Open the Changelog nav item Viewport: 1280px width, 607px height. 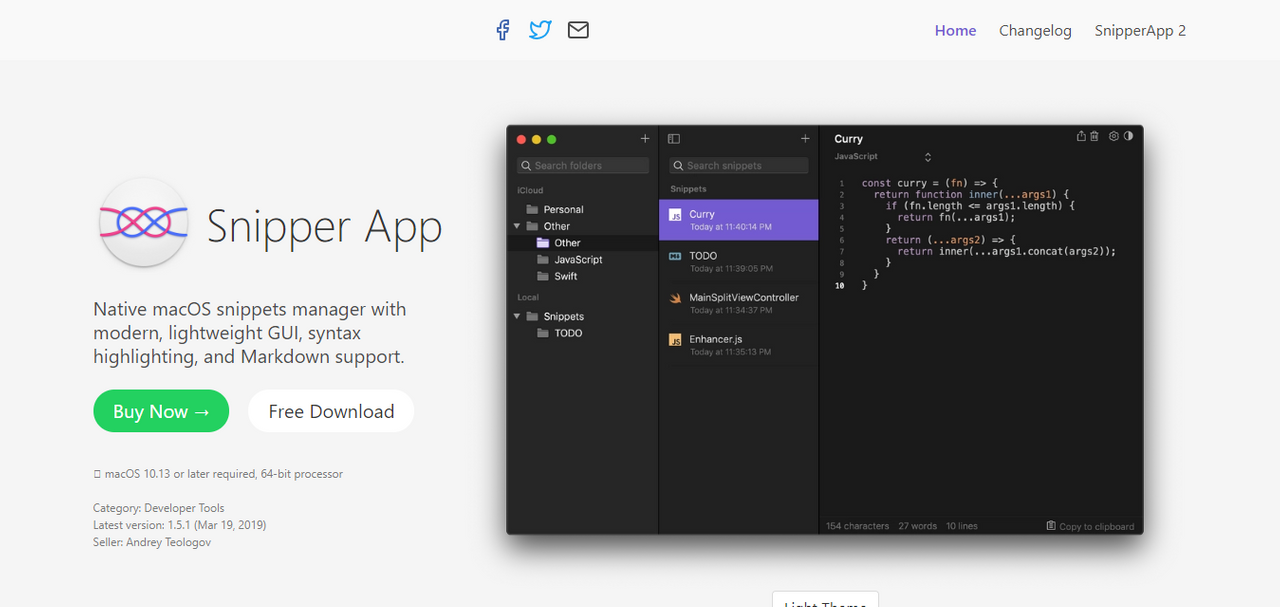coord(1035,30)
